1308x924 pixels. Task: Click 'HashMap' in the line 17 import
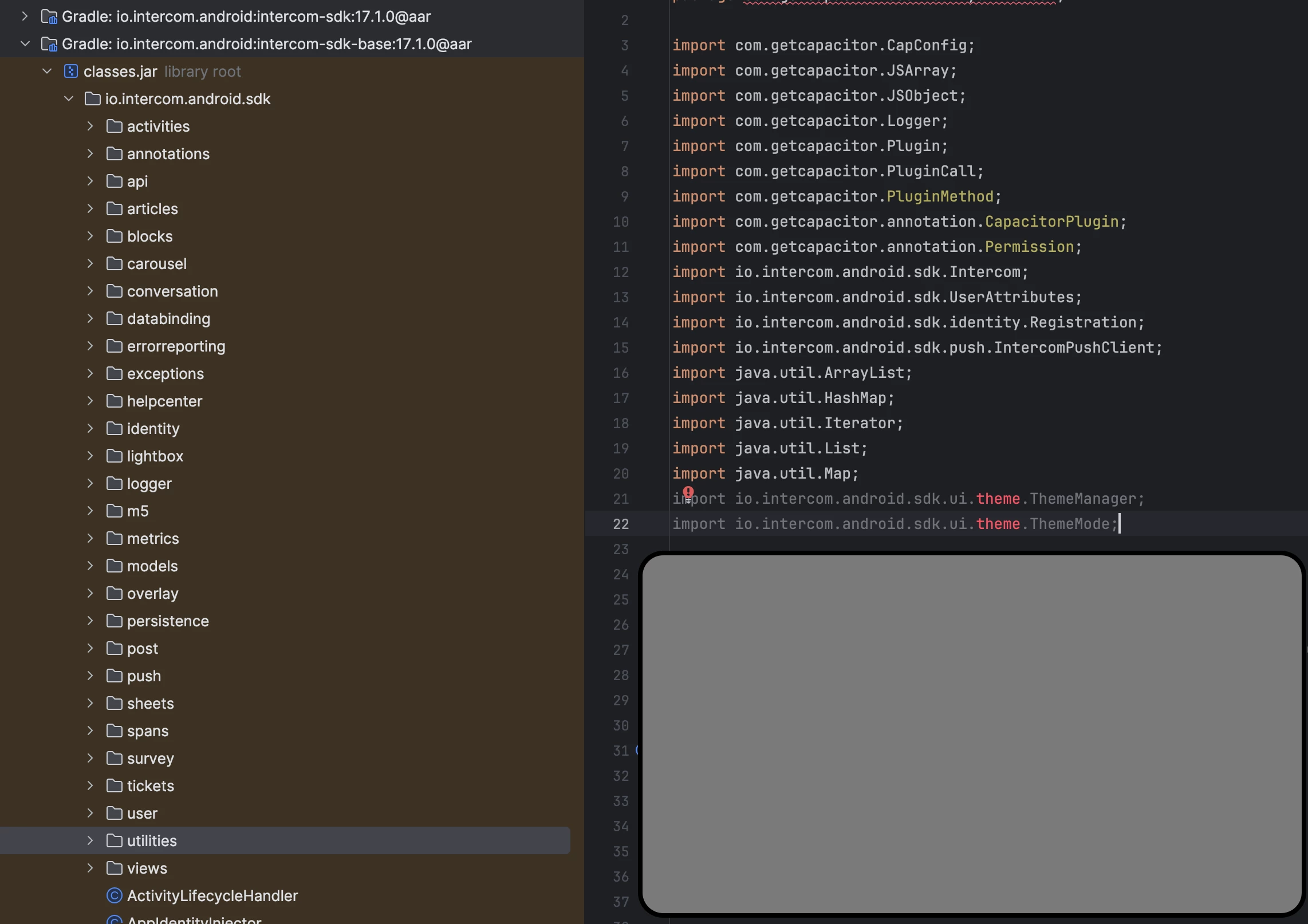coord(855,398)
